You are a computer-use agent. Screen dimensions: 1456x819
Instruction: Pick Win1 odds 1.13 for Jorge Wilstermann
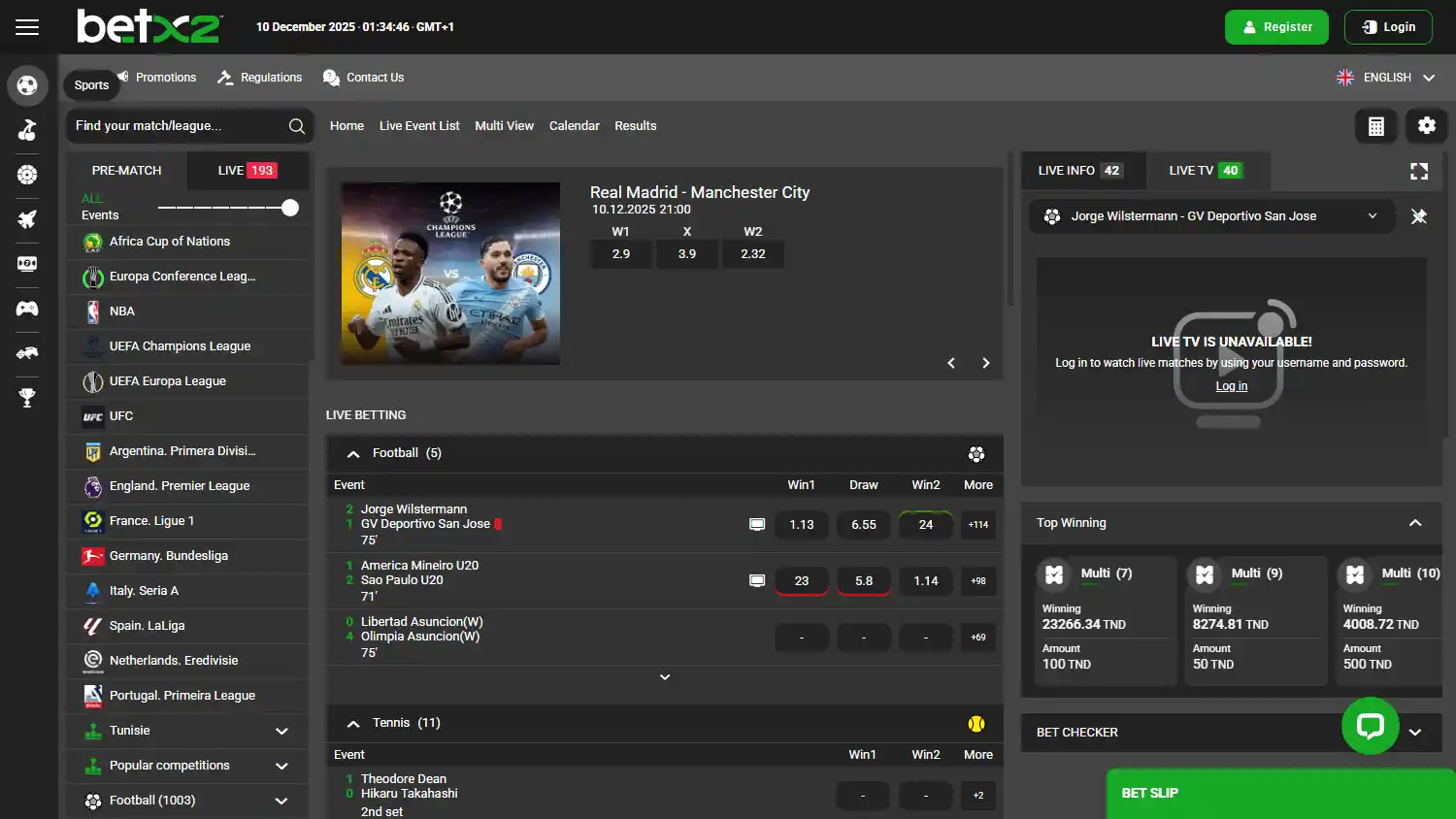802,525
